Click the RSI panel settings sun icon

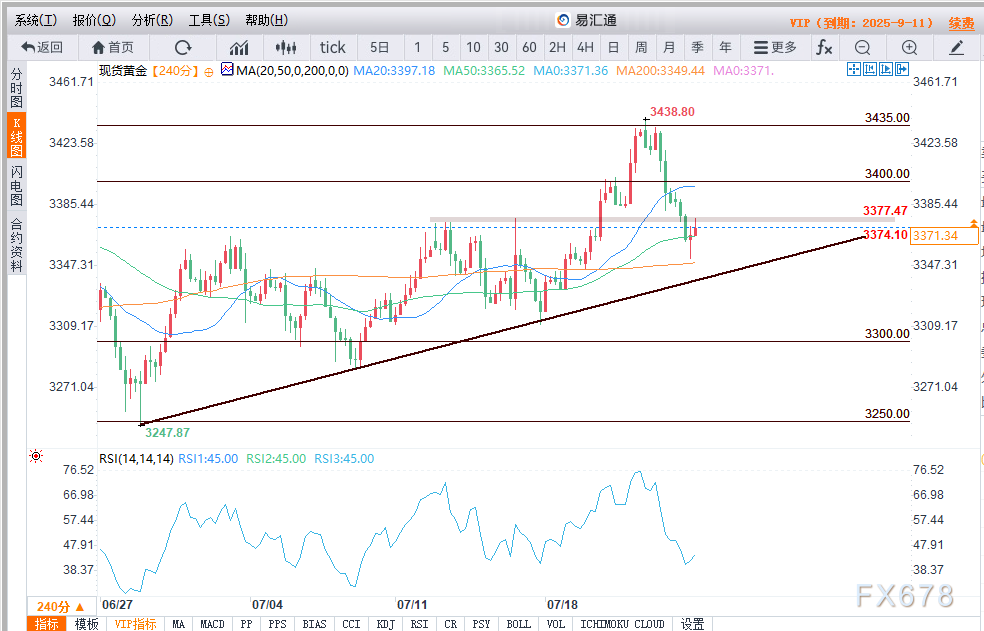pyautogui.click(x=37, y=456)
